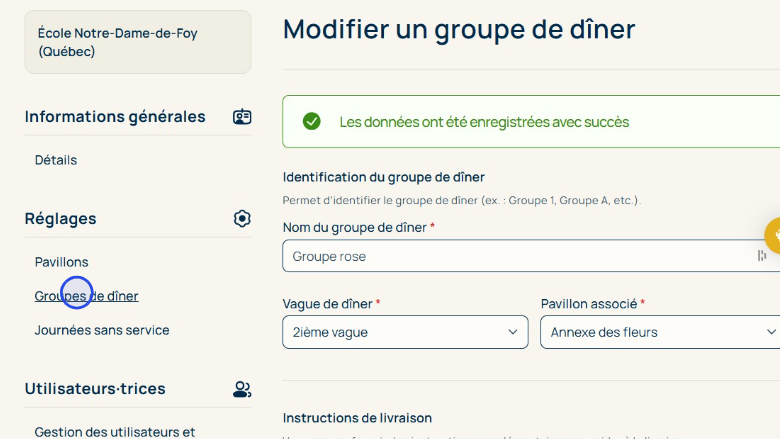Click the Utilisateurs·trices section heading

tap(95, 389)
